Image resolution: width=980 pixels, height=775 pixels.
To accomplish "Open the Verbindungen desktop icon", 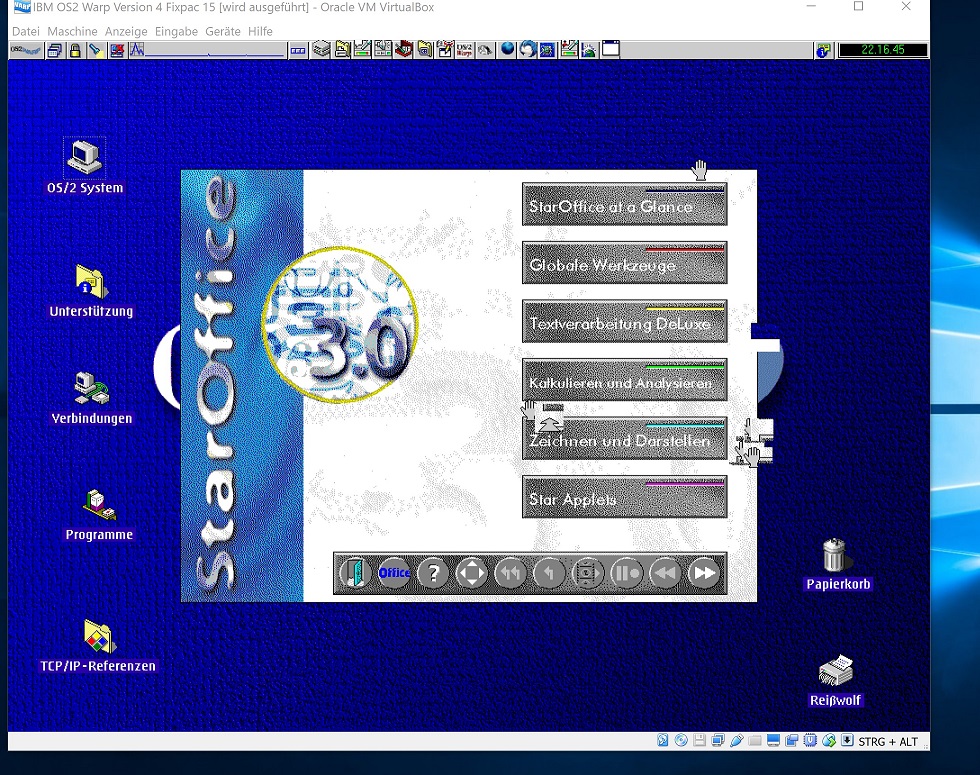I will point(91,388).
